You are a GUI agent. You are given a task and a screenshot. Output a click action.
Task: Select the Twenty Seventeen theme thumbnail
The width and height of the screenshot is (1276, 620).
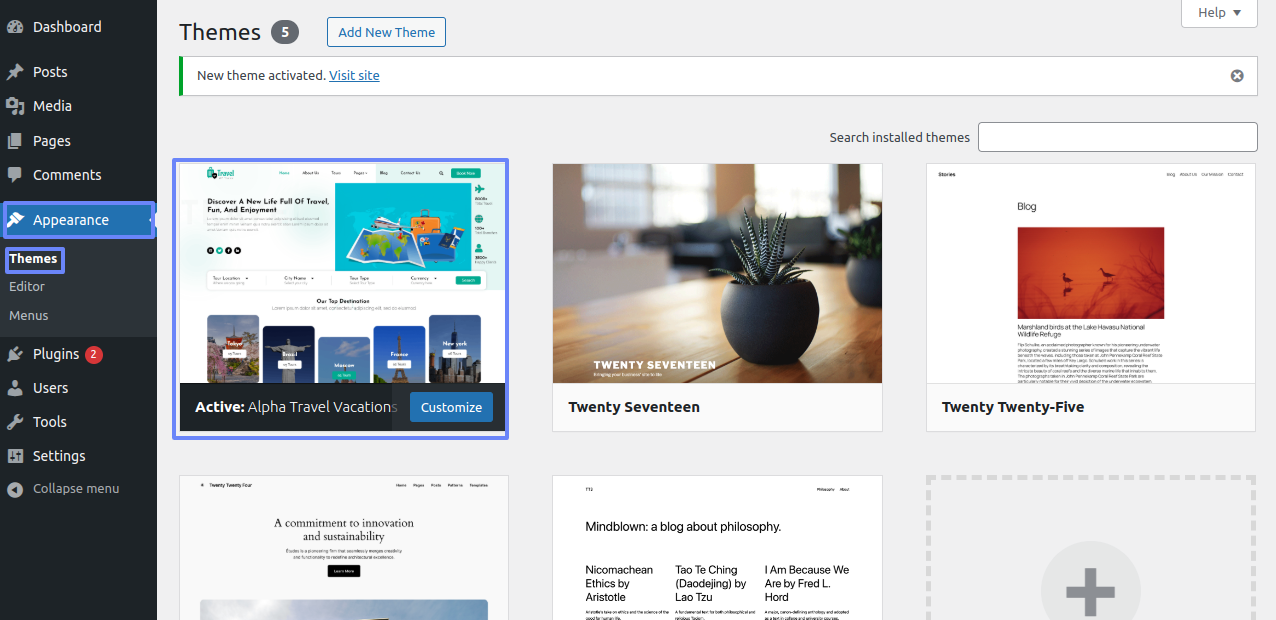click(717, 273)
